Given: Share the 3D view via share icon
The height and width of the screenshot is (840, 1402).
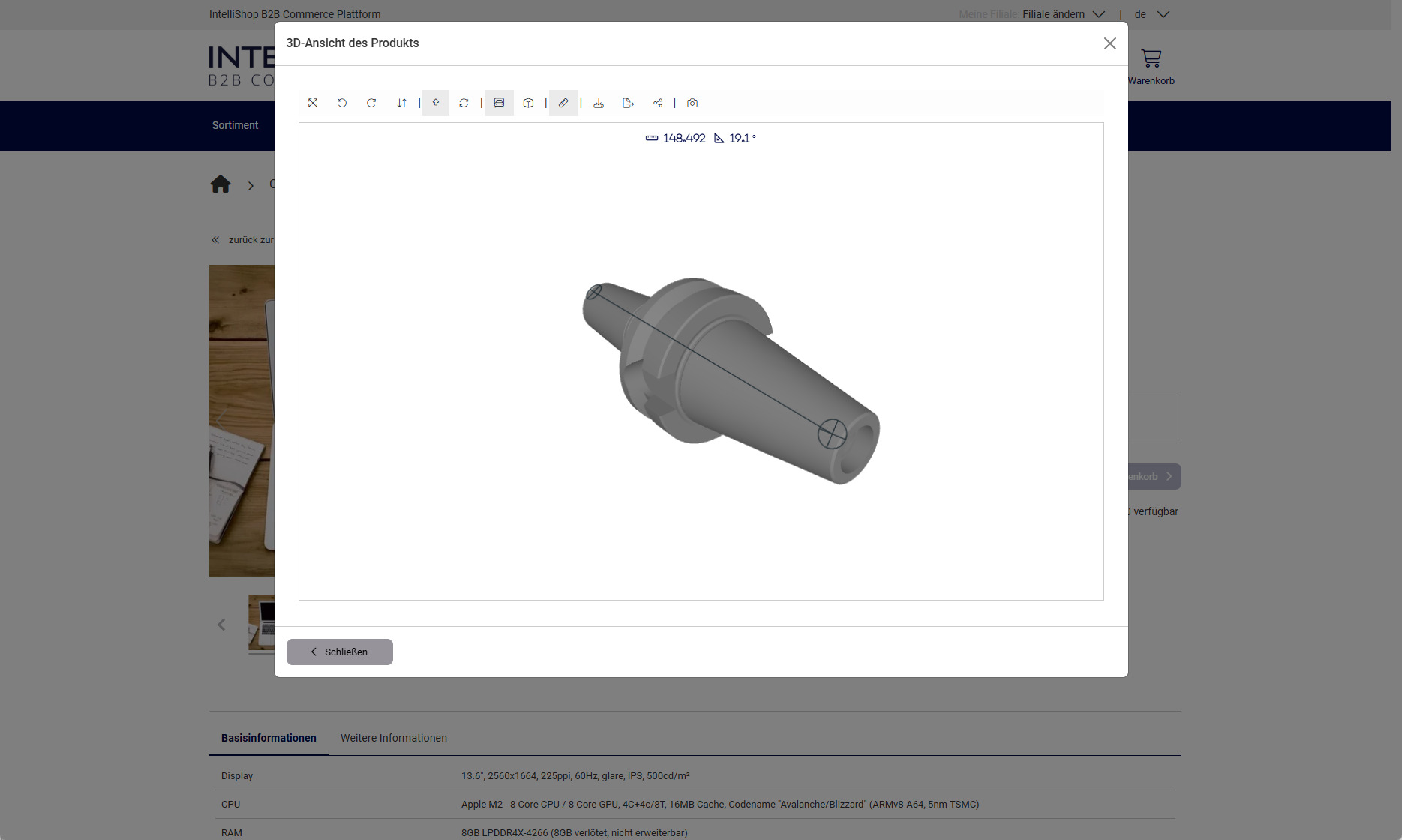Looking at the screenshot, I should (658, 103).
